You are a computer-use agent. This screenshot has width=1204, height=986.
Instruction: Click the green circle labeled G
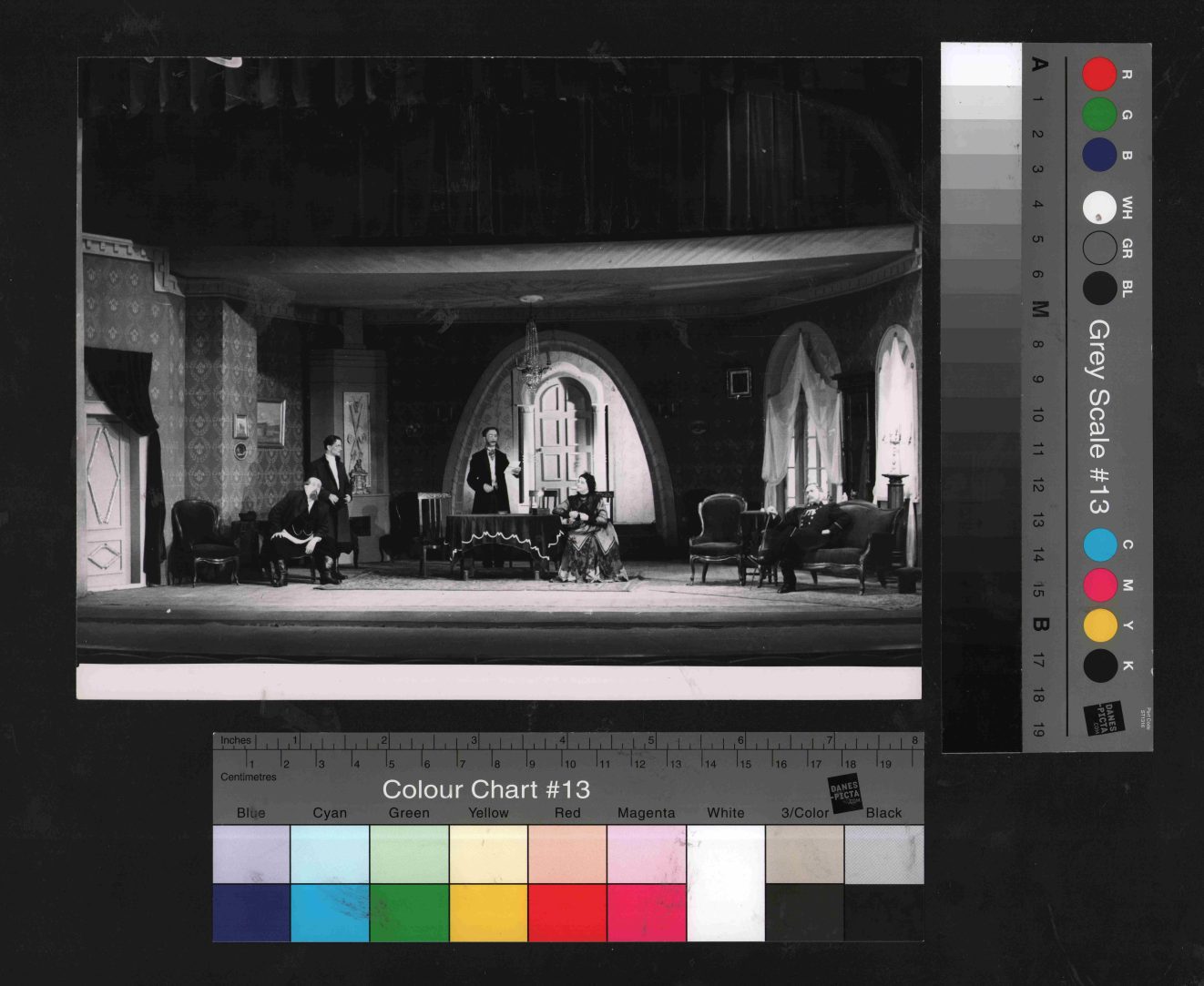click(x=1099, y=115)
